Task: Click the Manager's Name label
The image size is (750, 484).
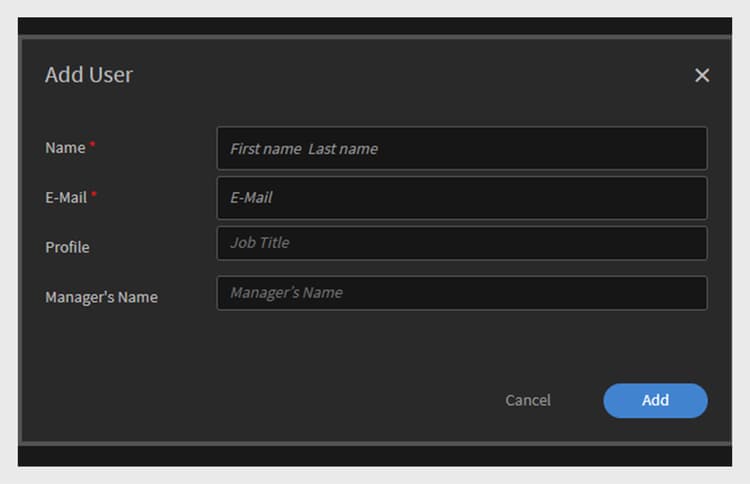Action: pyautogui.click(x=101, y=297)
